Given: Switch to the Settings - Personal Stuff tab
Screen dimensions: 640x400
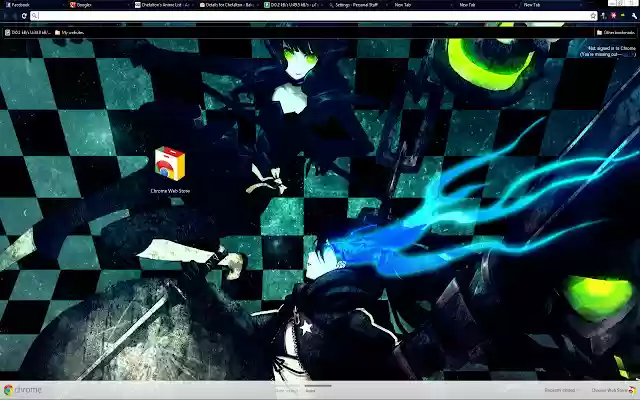Looking at the screenshot, I should (x=360, y=5).
